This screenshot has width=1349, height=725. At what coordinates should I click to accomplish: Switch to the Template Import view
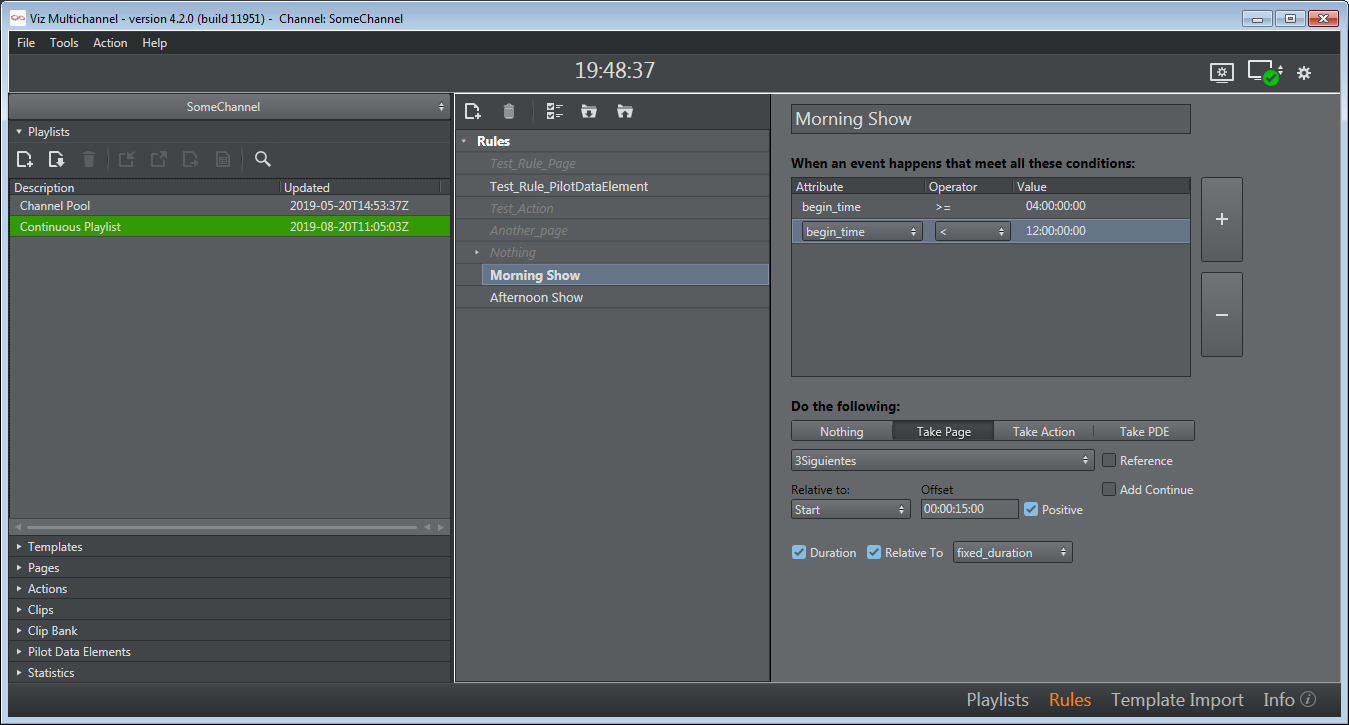[x=1177, y=700]
